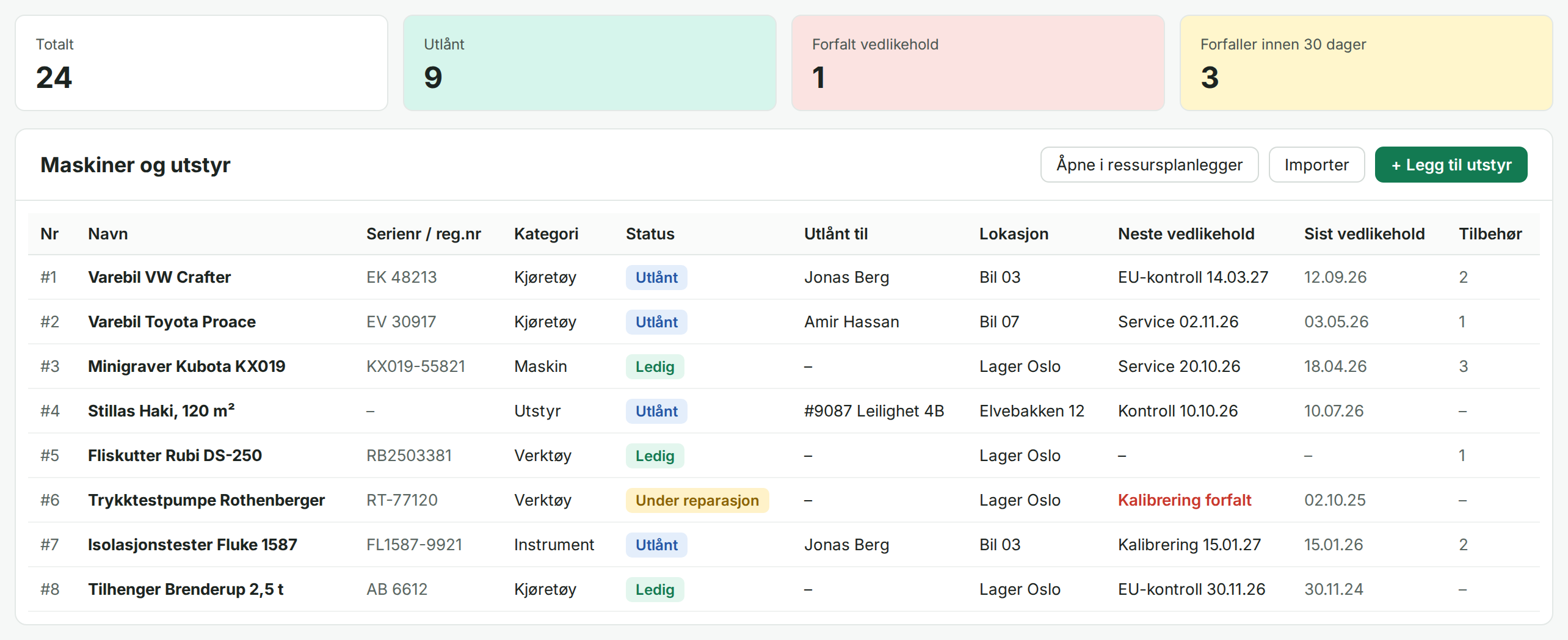Click Service 02.11.26 maintenance cell

pos(1178,322)
